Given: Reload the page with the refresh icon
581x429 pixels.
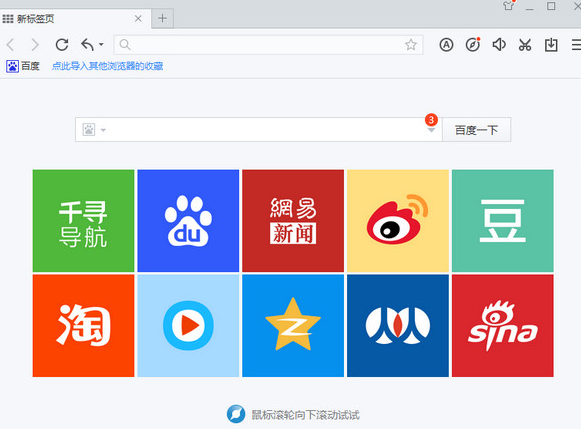Looking at the screenshot, I should pos(62,45).
